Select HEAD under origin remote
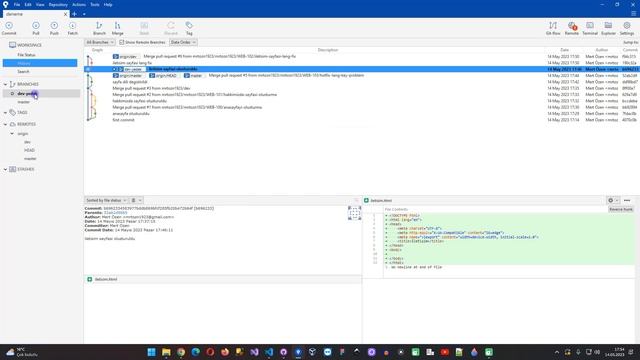The width and height of the screenshot is (640, 360). 29,150
